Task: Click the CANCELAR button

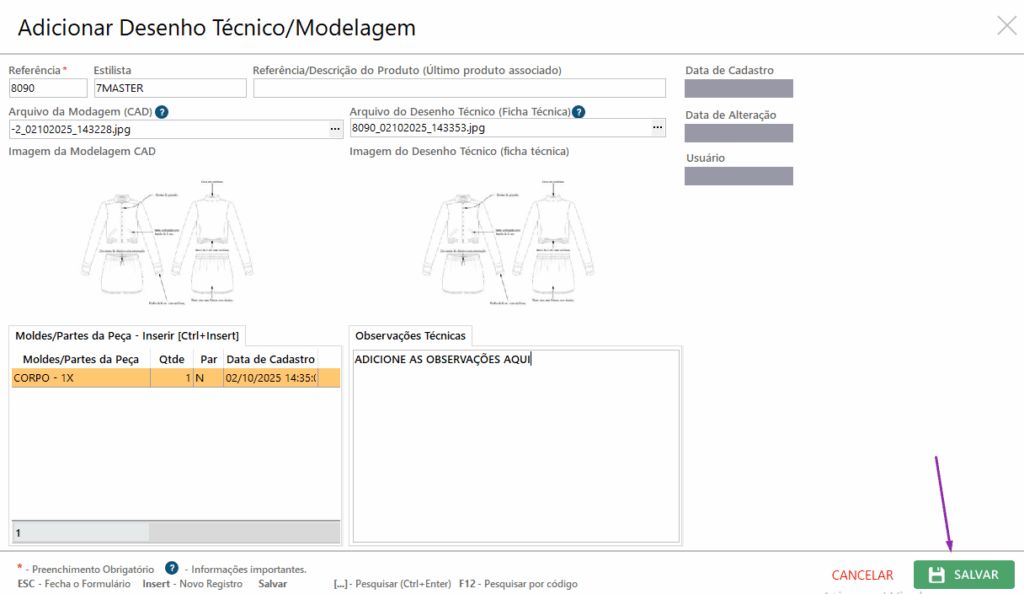Action: pyautogui.click(x=862, y=575)
